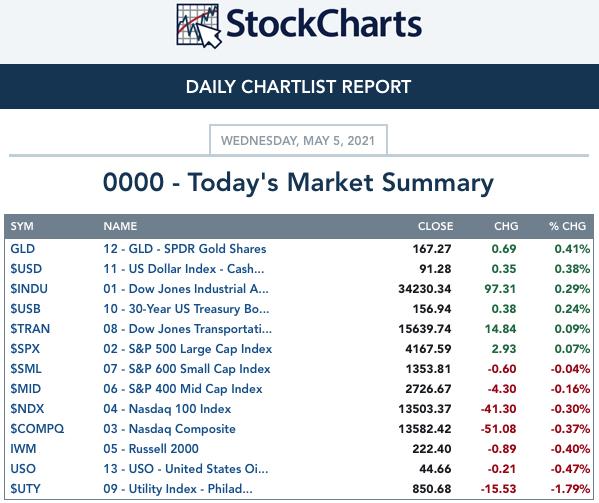The image size is (599, 503).
Task: Open the Dow Jones Transportation chart link
Action: (188, 328)
